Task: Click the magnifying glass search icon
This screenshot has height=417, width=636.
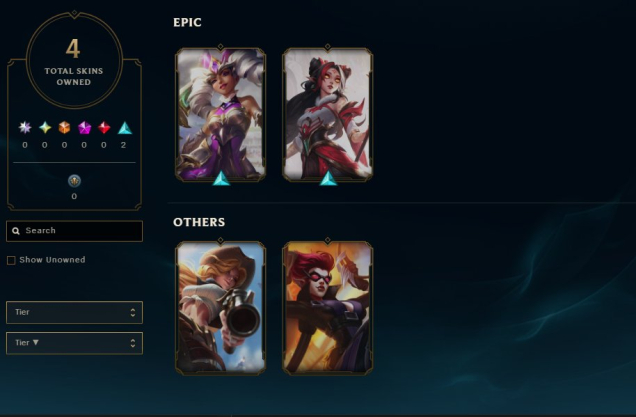Action: (x=16, y=231)
